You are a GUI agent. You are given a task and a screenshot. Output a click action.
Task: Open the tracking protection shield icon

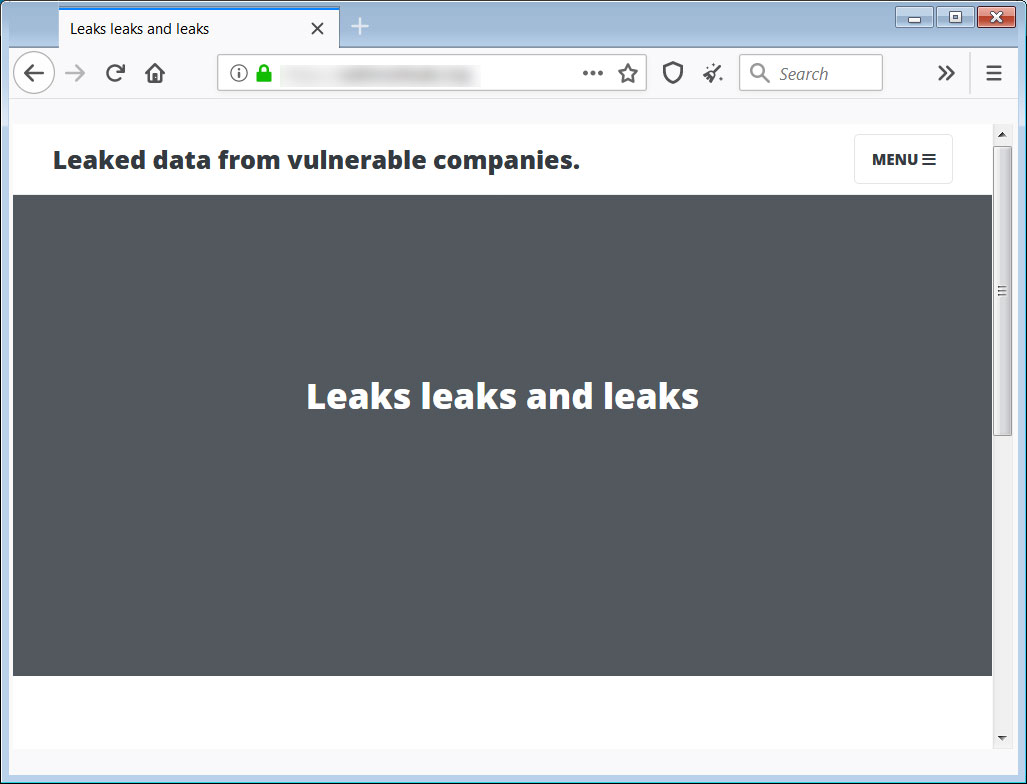click(x=673, y=73)
